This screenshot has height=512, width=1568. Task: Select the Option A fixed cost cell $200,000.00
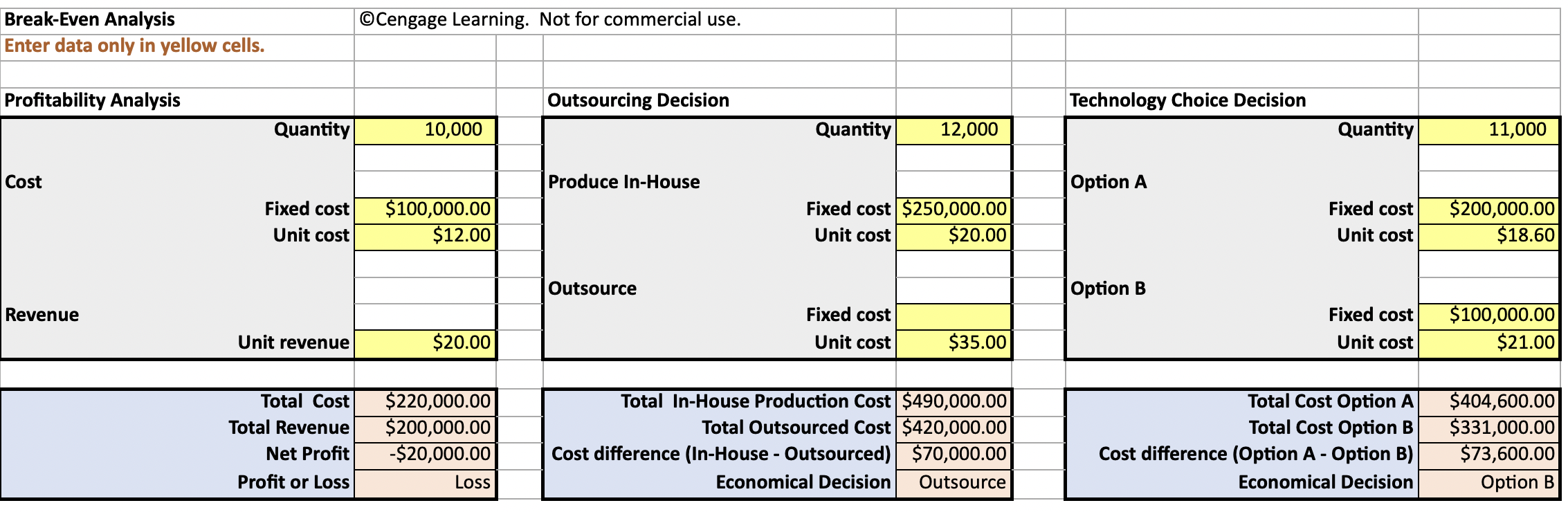click(1488, 209)
